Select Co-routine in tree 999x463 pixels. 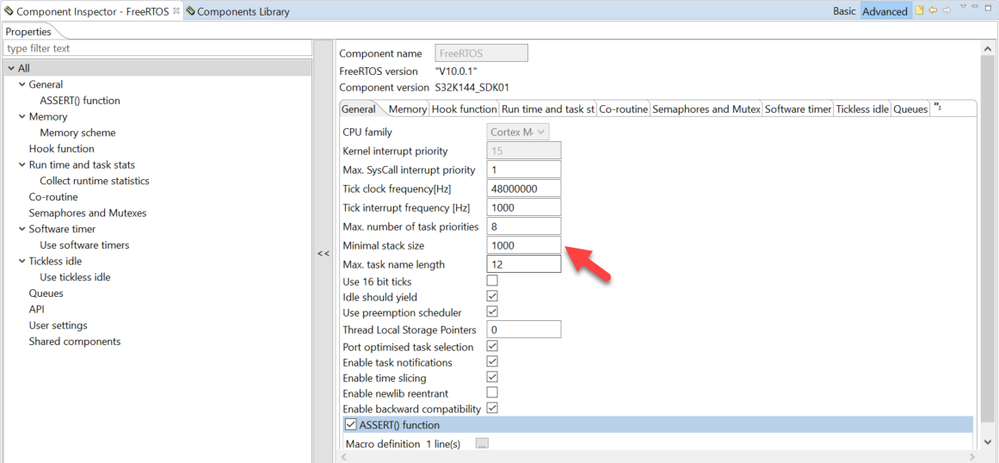(x=53, y=197)
